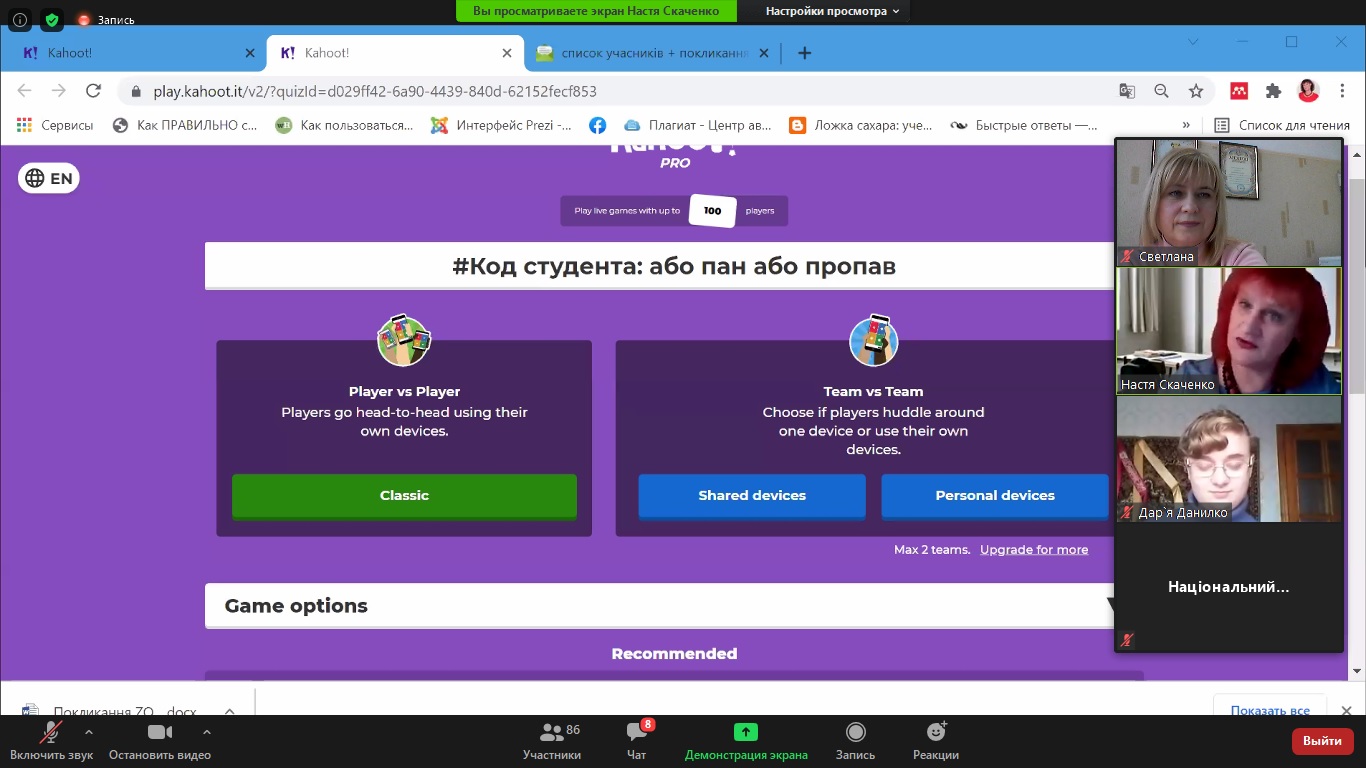Open the Chrome profile avatar

pyautogui.click(x=1308, y=91)
